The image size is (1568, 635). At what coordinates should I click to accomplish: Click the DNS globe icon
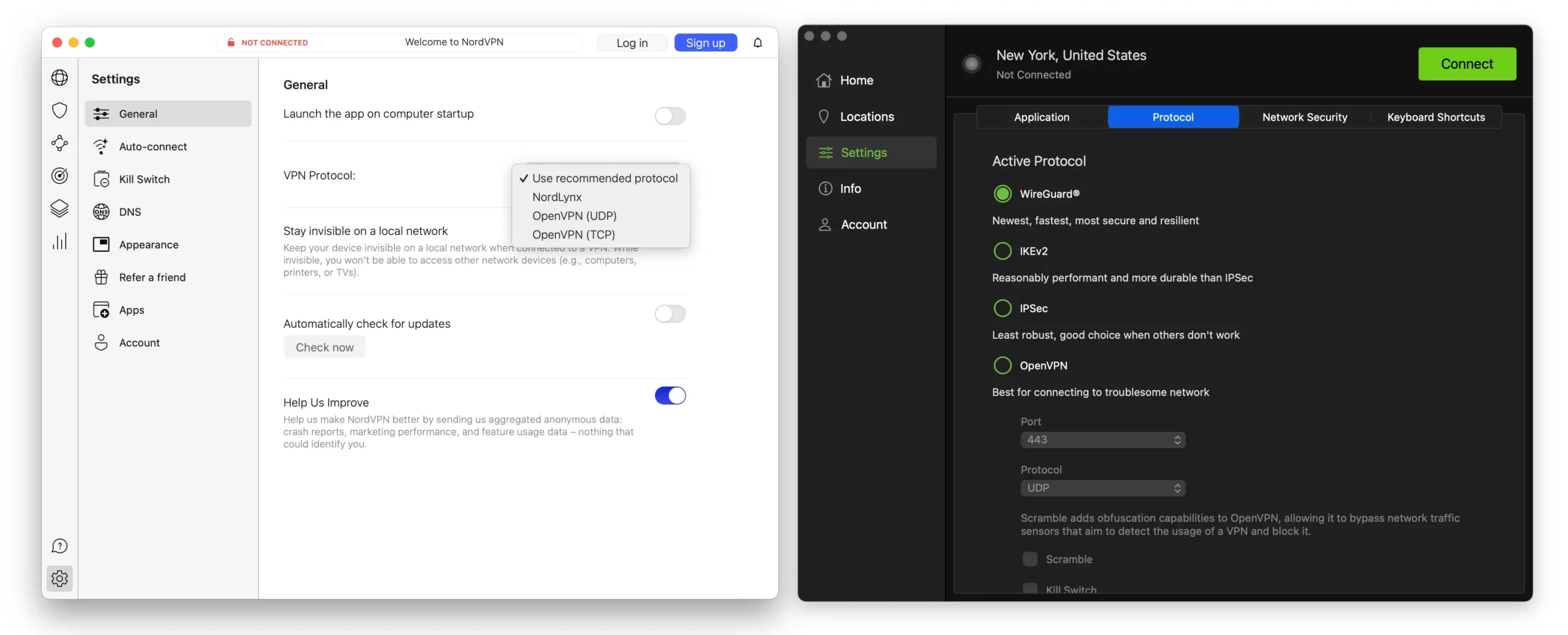point(101,212)
